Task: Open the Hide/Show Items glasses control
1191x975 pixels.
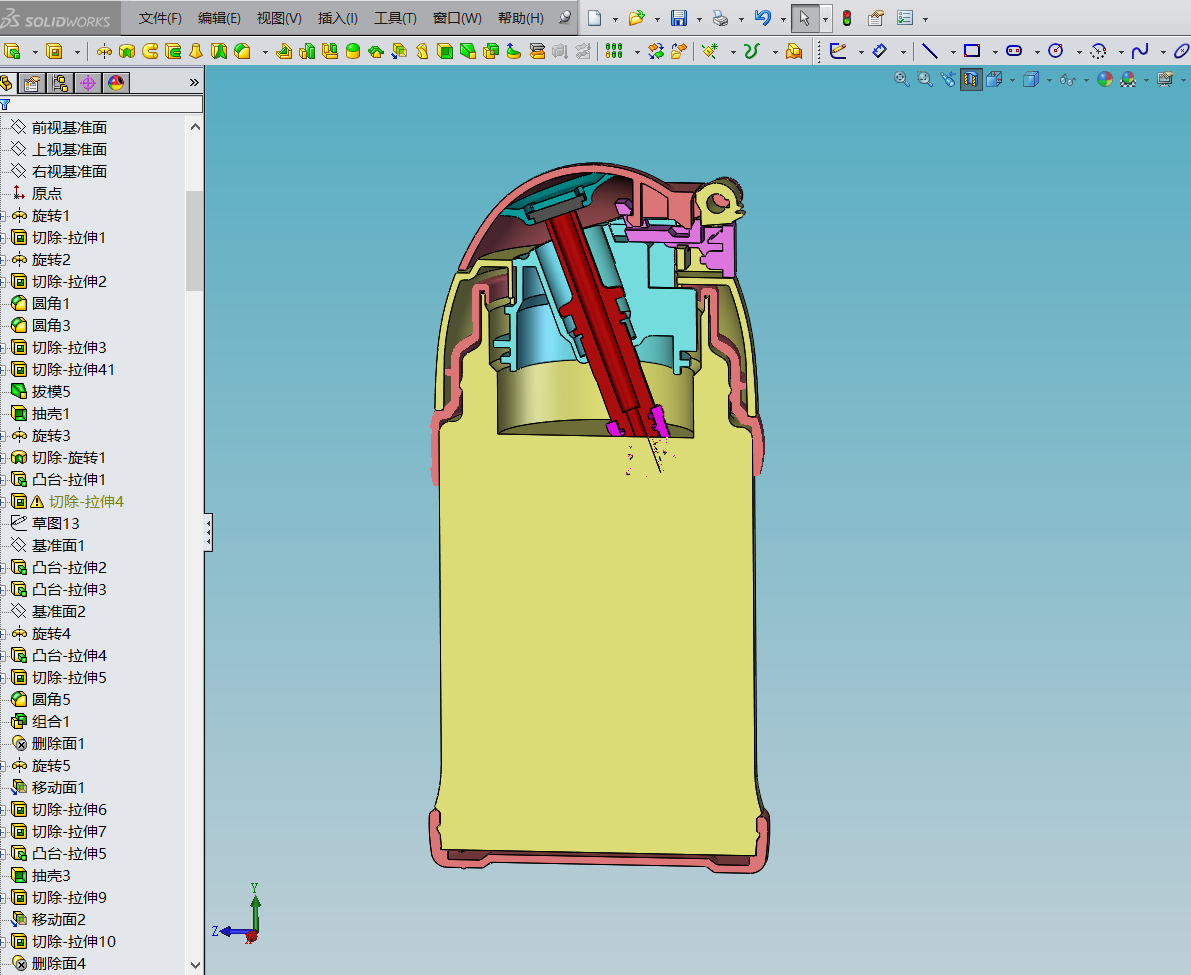Action: pyautogui.click(x=1068, y=79)
